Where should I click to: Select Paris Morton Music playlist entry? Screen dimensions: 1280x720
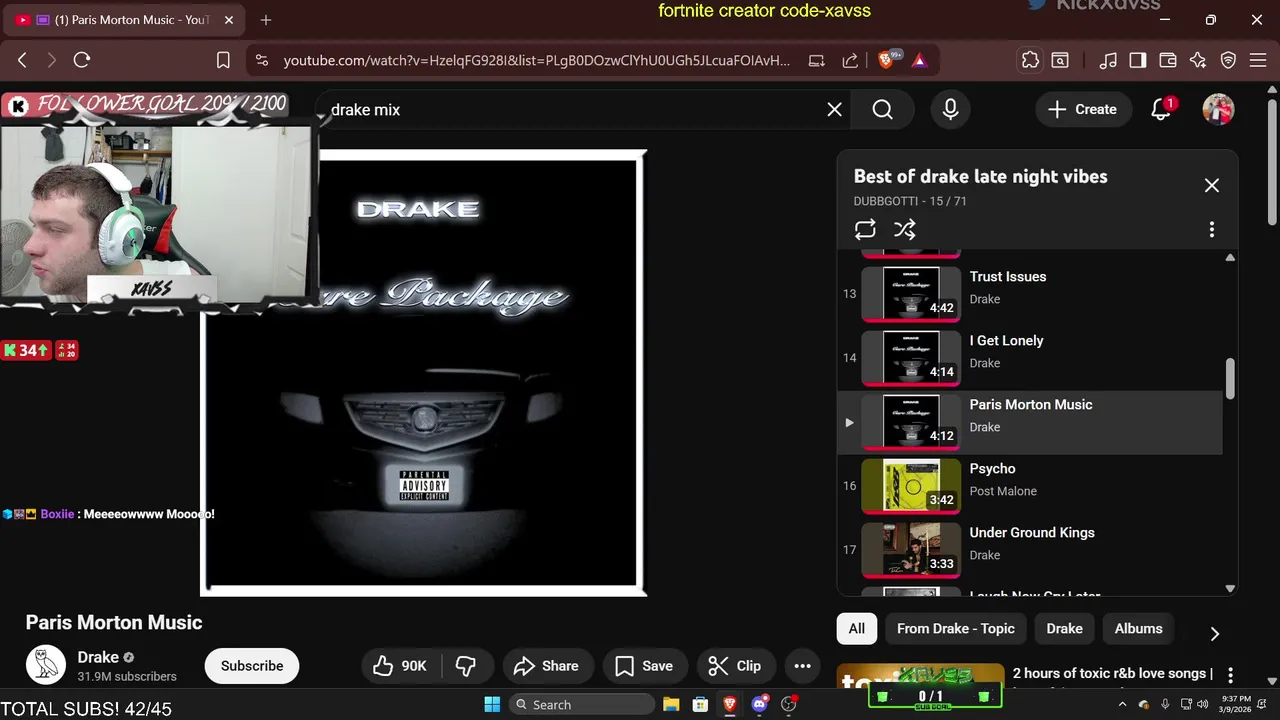pos(1030,422)
